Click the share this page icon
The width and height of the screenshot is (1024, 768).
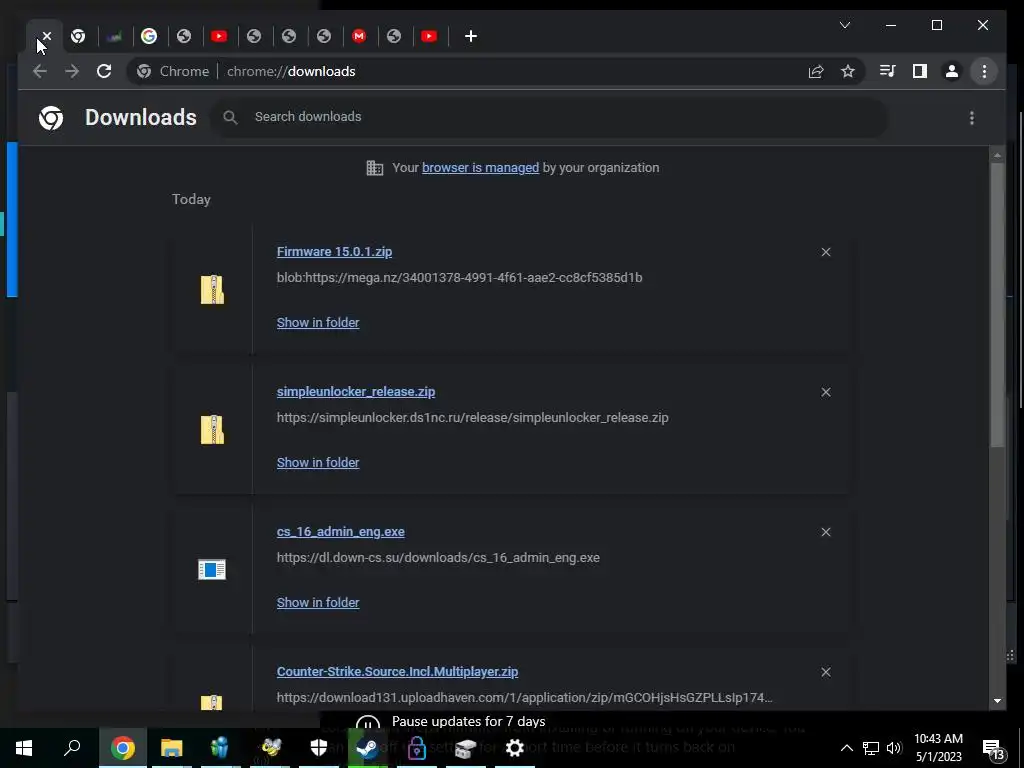point(816,71)
